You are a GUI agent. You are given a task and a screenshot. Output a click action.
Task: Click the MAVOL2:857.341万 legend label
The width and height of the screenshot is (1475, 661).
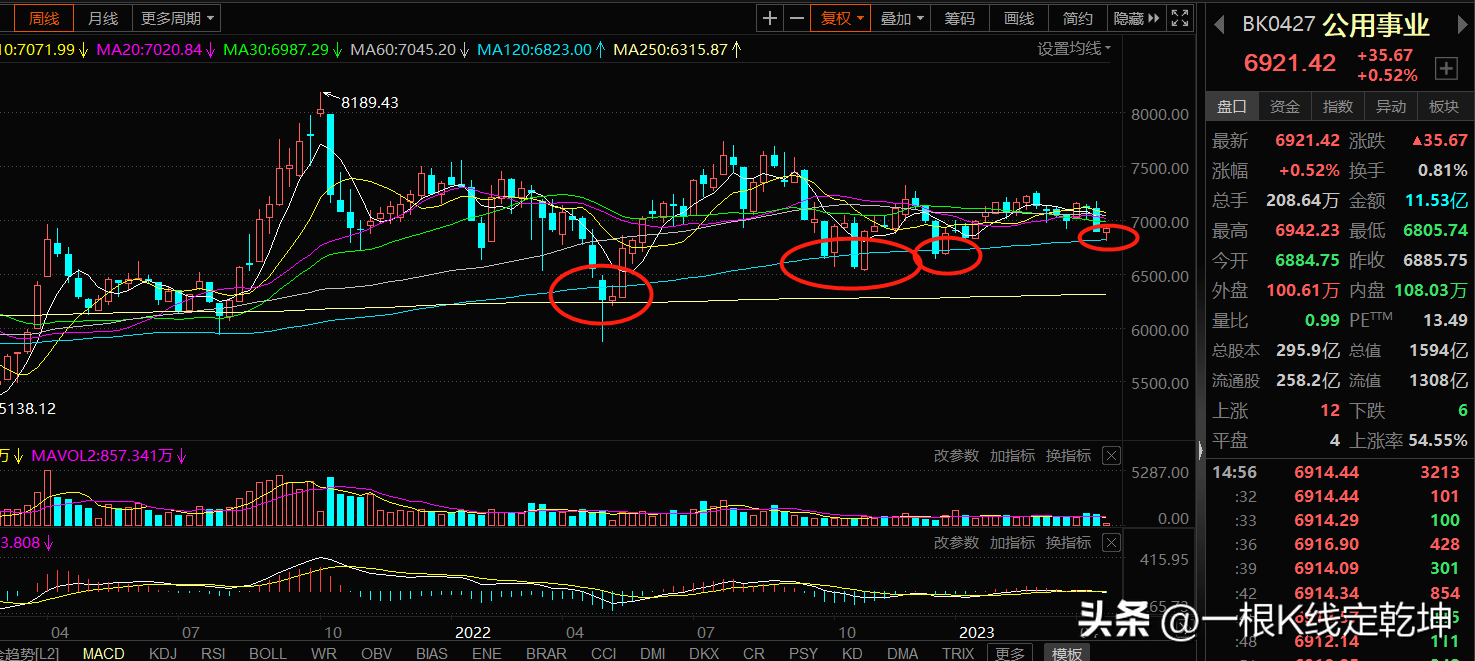(x=102, y=456)
